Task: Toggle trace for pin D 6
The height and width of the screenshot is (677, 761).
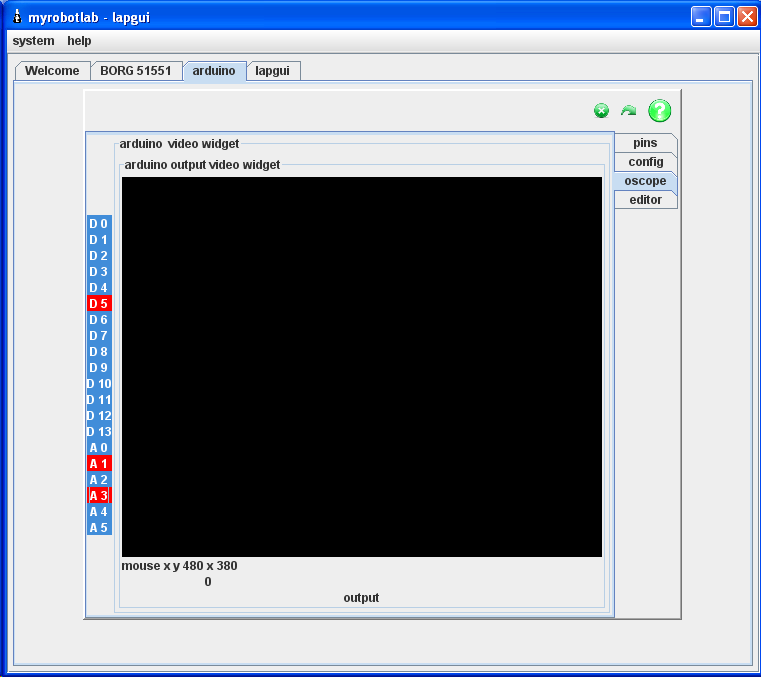Action: 99,319
